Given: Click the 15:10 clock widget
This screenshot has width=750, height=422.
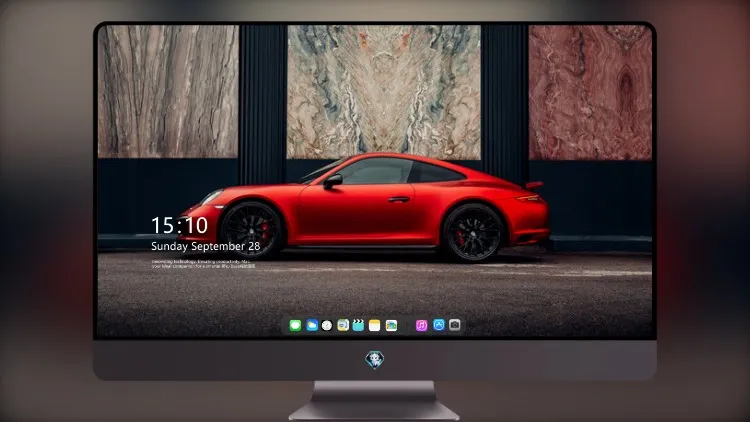Looking at the screenshot, I should (179, 225).
